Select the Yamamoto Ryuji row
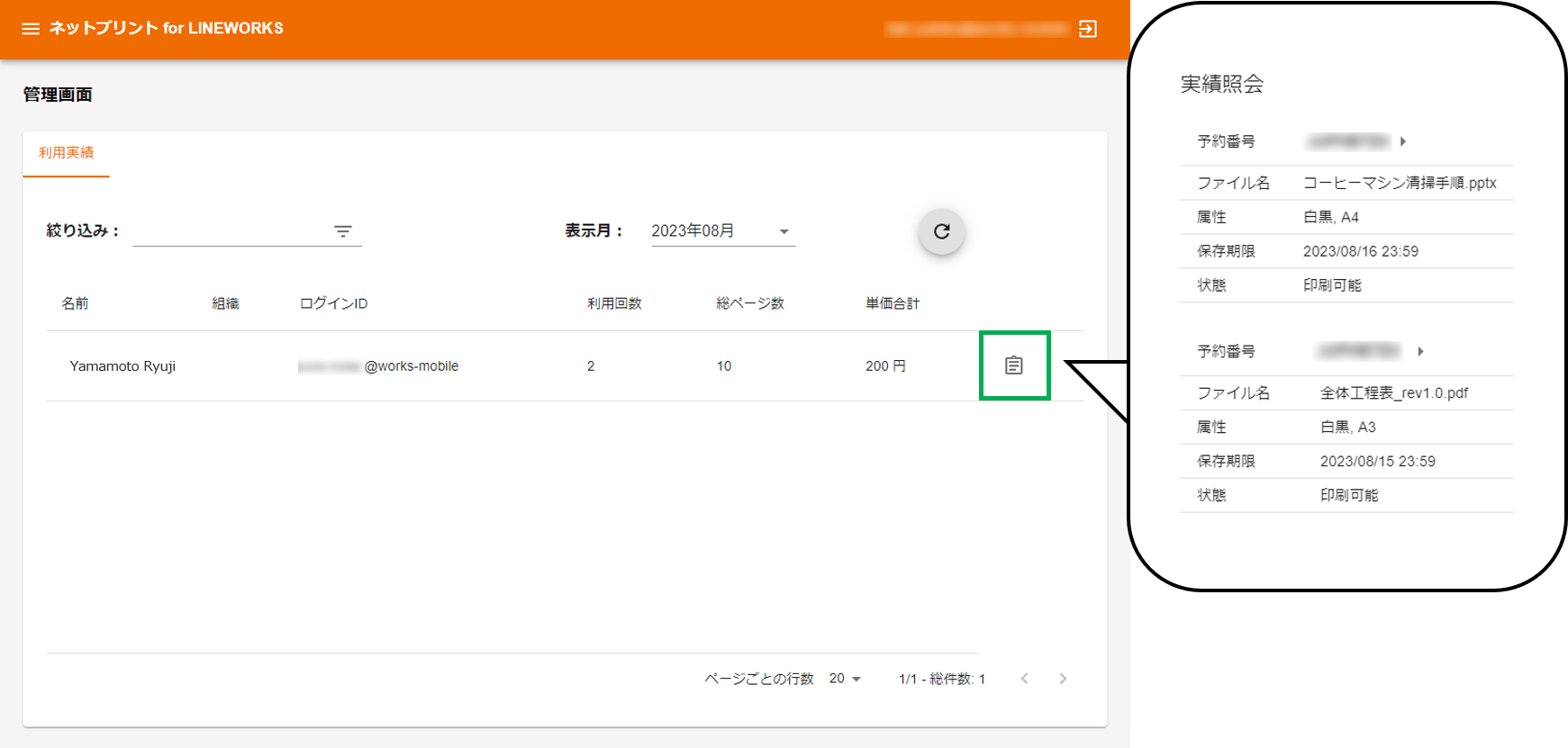Viewport: 1568px width, 748px height. (122, 366)
